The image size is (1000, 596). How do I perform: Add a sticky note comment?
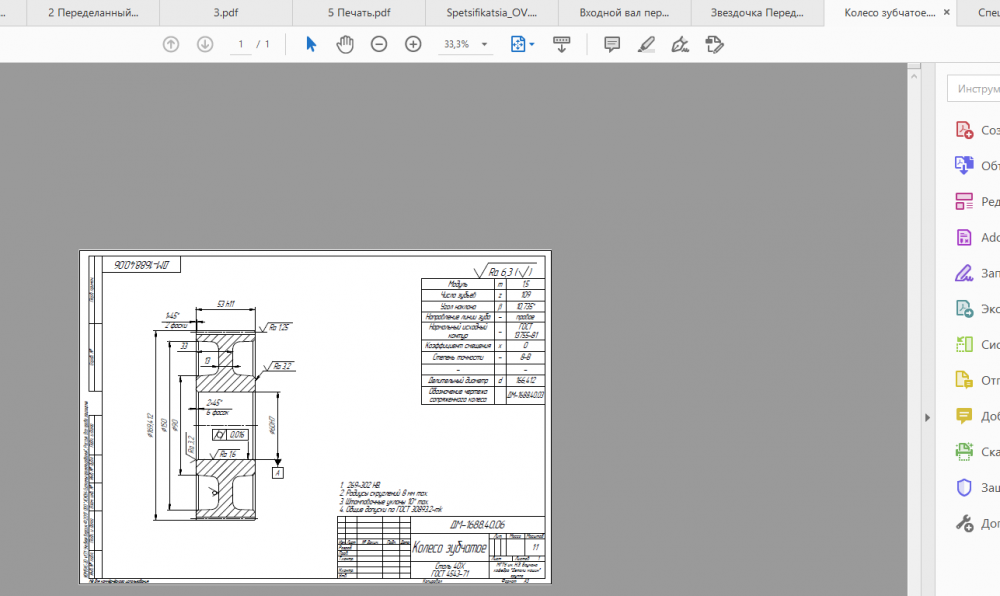[612, 44]
